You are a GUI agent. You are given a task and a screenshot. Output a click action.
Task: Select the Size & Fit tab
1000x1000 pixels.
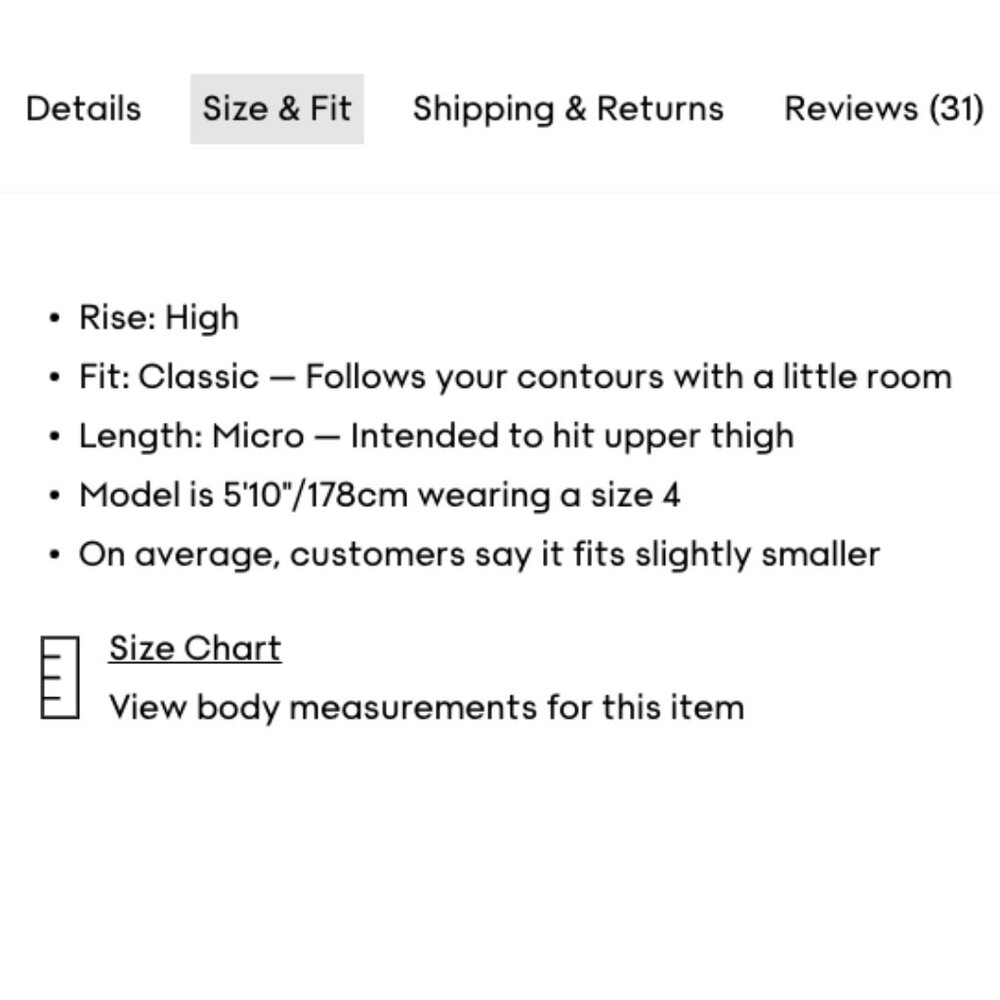point(277,108)
